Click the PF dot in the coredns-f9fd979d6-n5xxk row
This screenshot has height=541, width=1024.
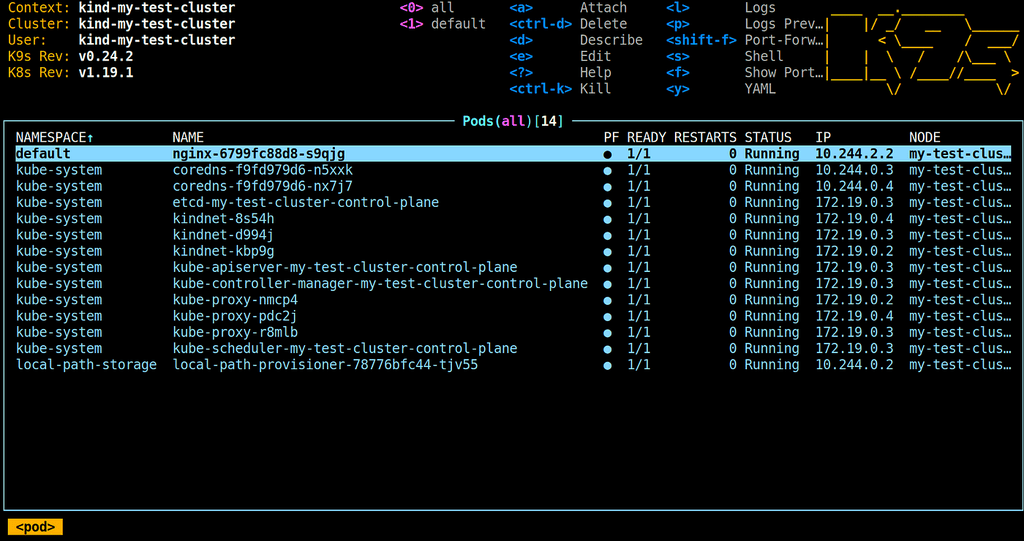pos(608,171)
